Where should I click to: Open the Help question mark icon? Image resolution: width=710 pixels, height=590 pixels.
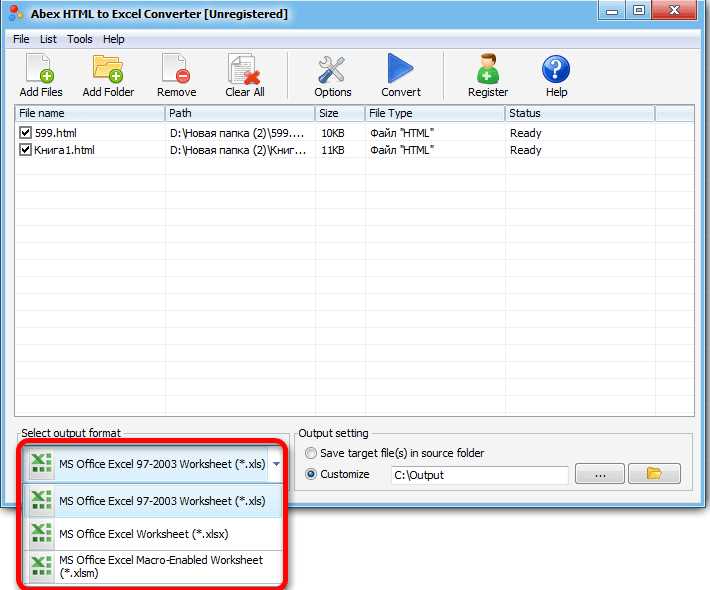coord(556,69)
